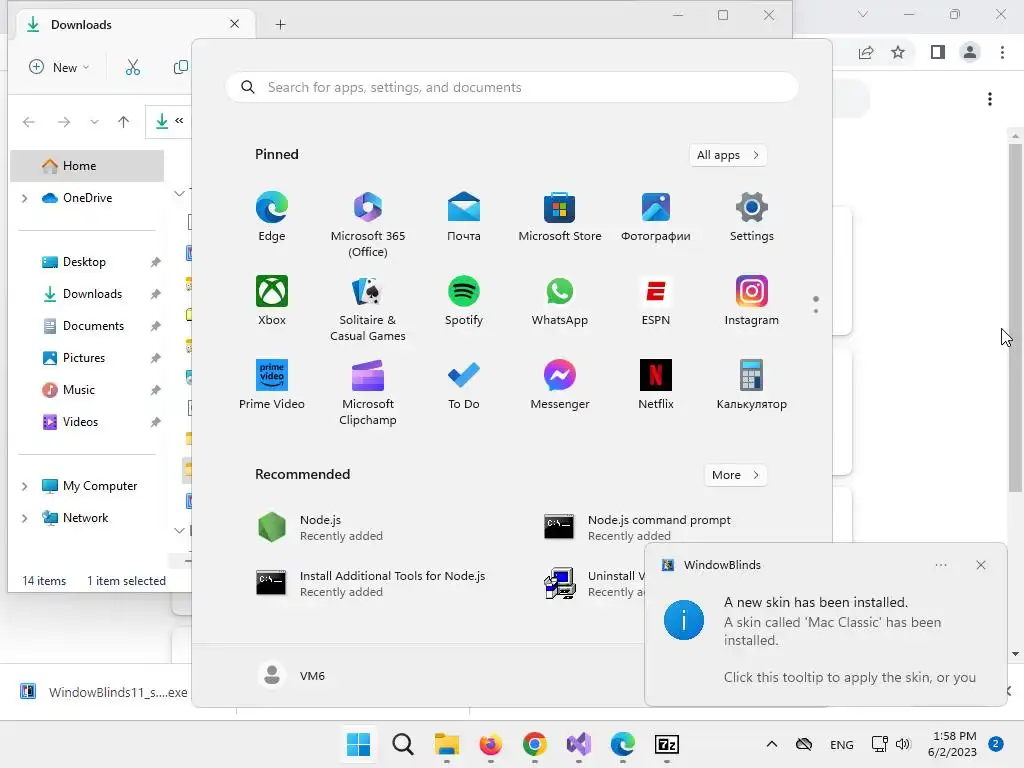
Task: Click the Copy icon in File Explorer toolbar
Action: 181,67
